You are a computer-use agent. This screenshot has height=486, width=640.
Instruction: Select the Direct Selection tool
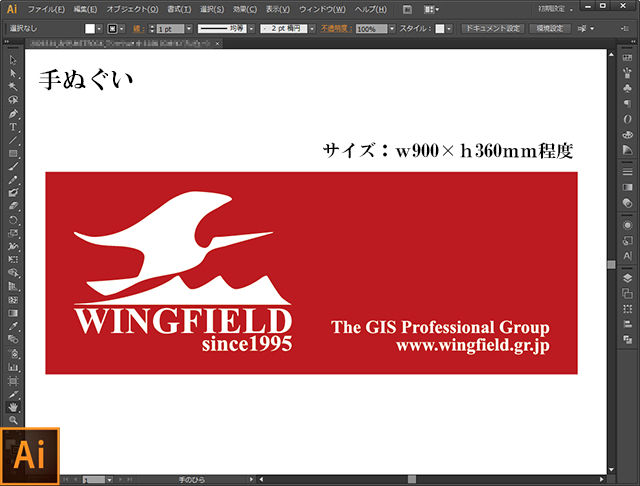[x=13, y=73]
